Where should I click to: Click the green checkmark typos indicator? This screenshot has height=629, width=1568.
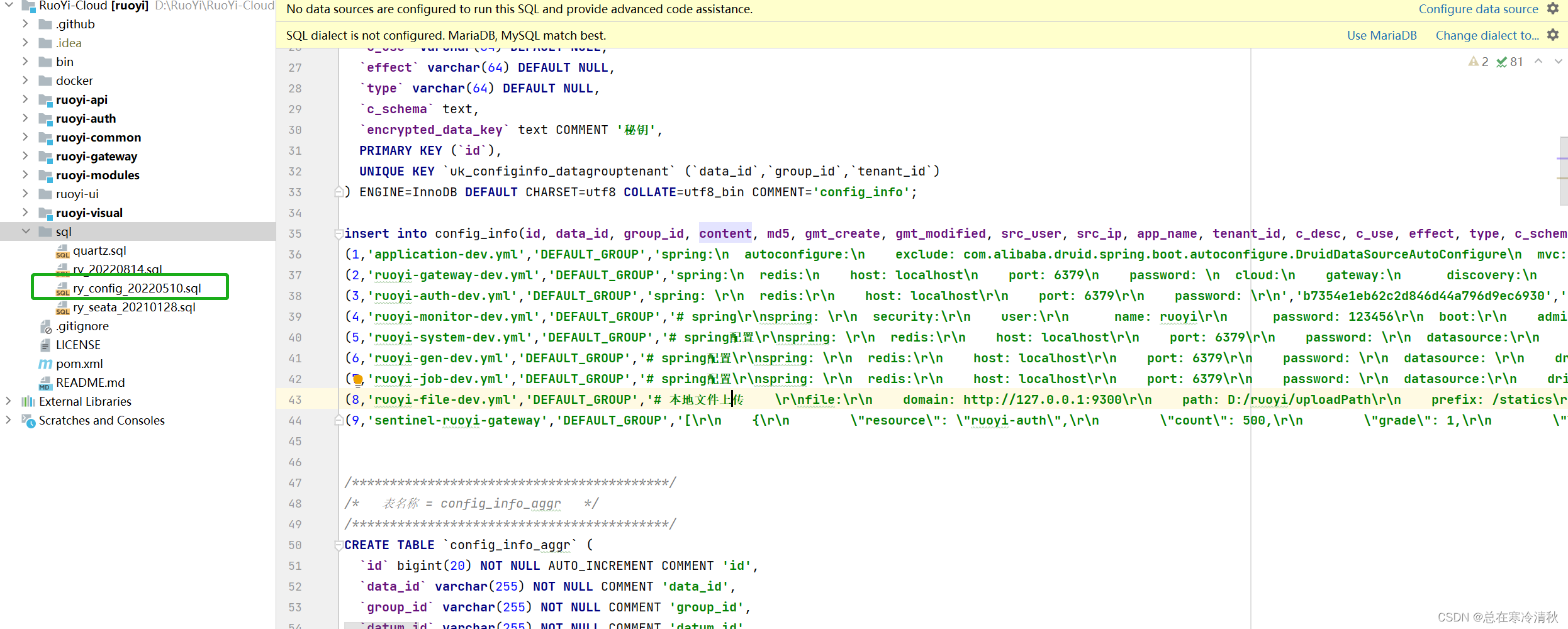[x=1501, y=62]
